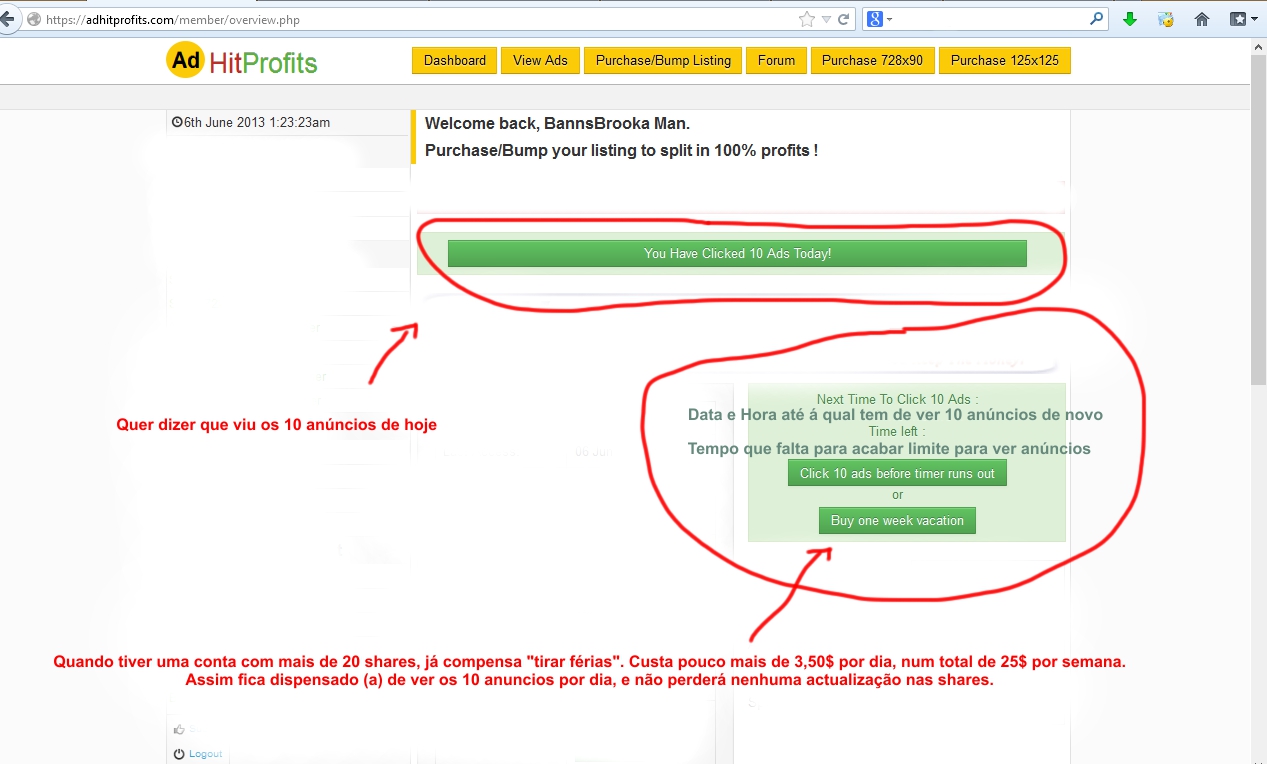Image resolution: width=1267 pixels, height=764 pixels.
Task: Click the thumbs-up icon in sidebar
Action: 179,729
